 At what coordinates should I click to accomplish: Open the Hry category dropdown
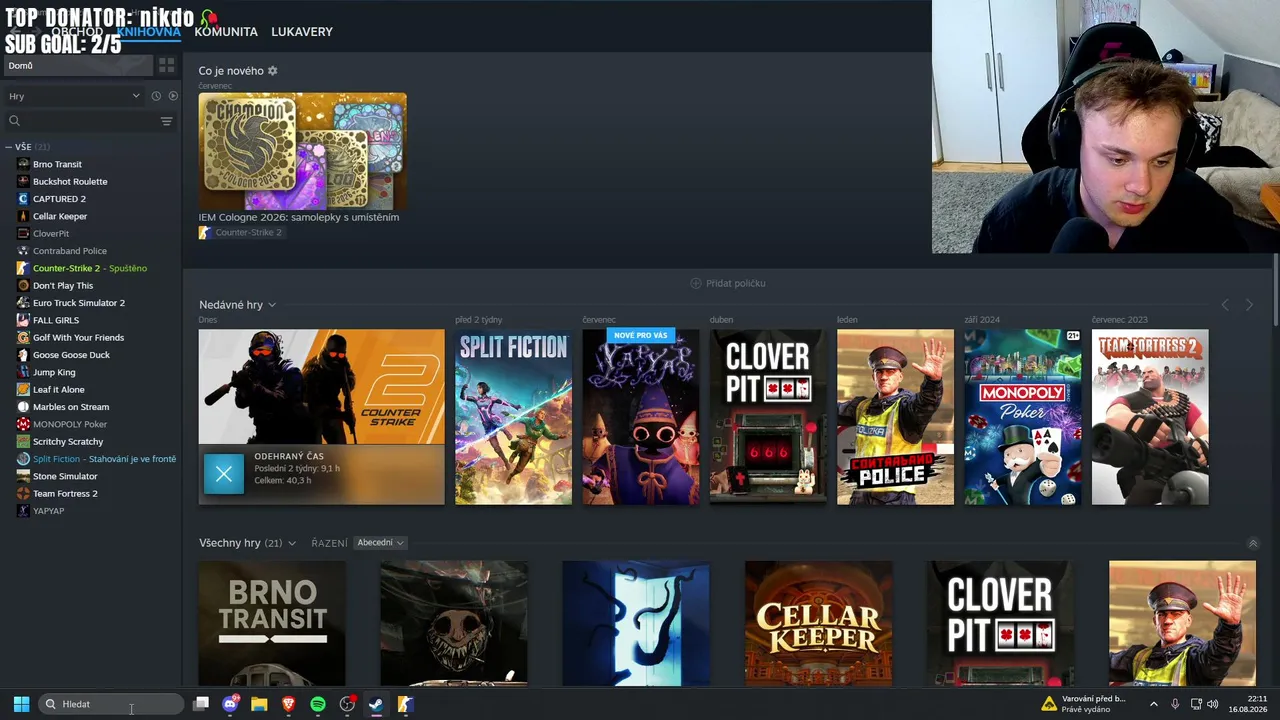tap(74, 96)
